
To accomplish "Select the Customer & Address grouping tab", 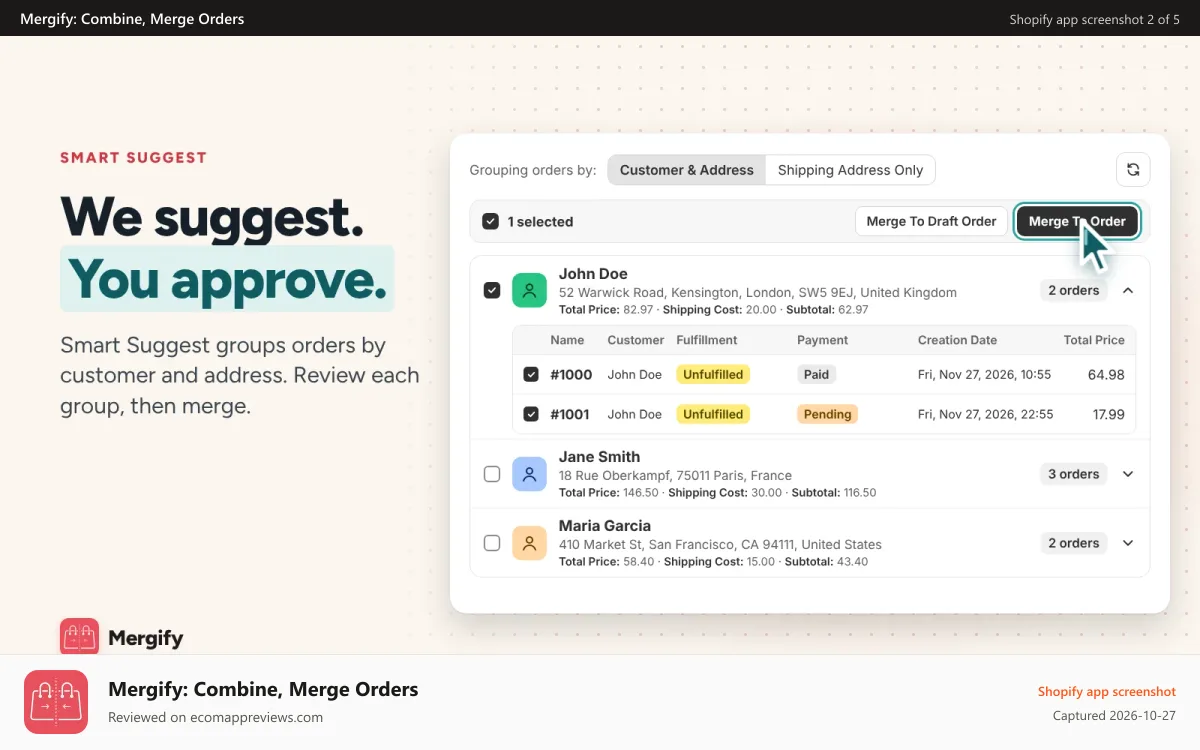I will [x=687, y=170].
